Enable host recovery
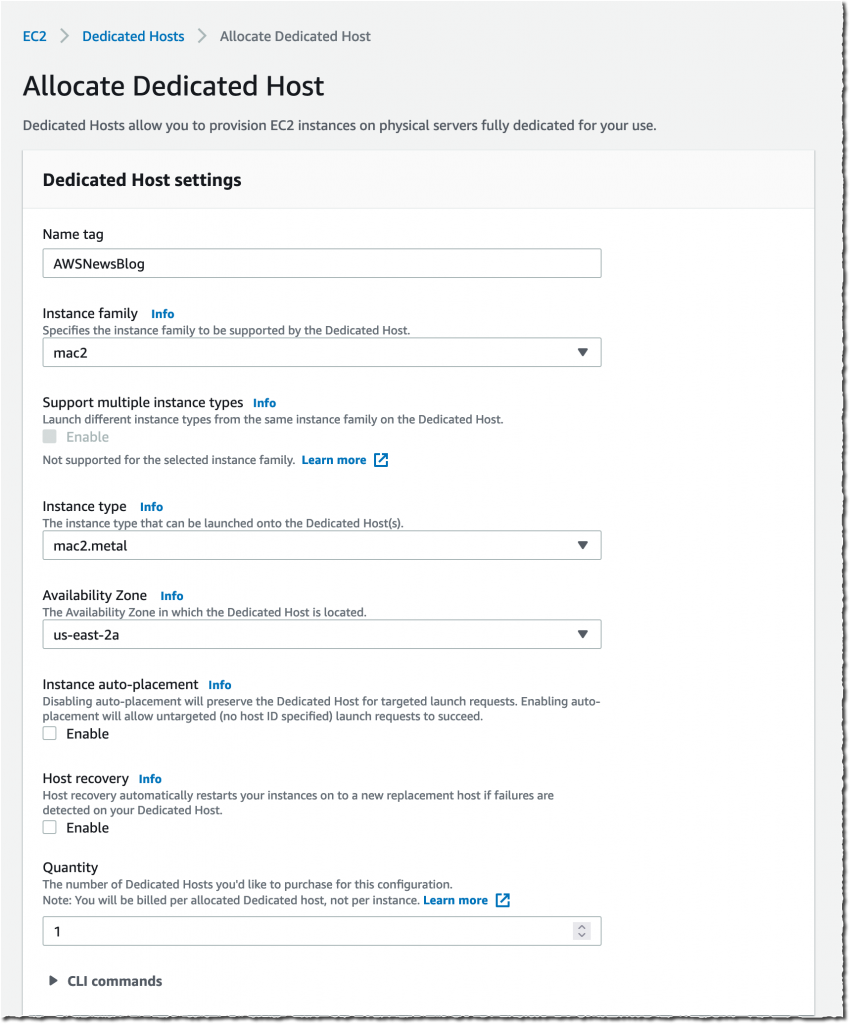Viewport: 850px width, 1024px height. [47, 827]
